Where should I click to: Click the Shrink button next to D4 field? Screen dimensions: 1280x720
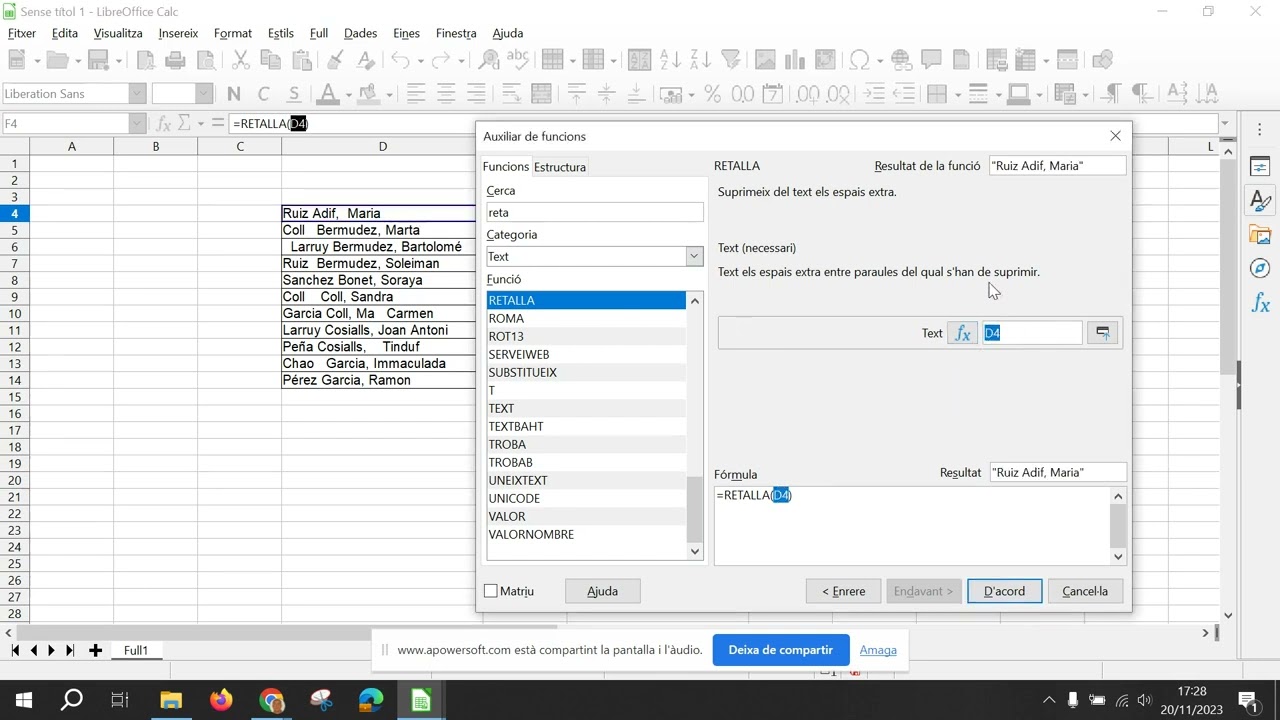[x=1103, y=333]
